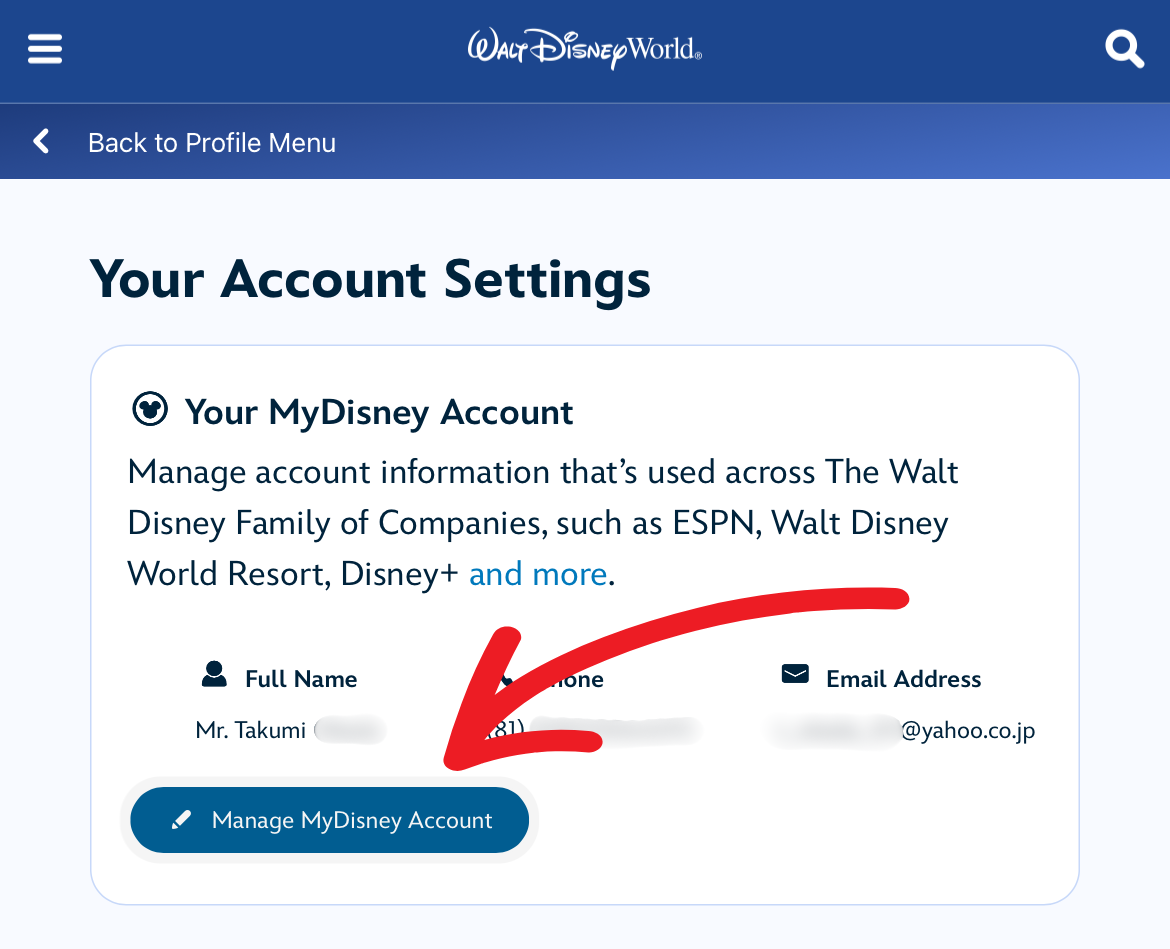
Task: Click the "Your MyDisney Account" heading
Action: click(x=379, y=412)
